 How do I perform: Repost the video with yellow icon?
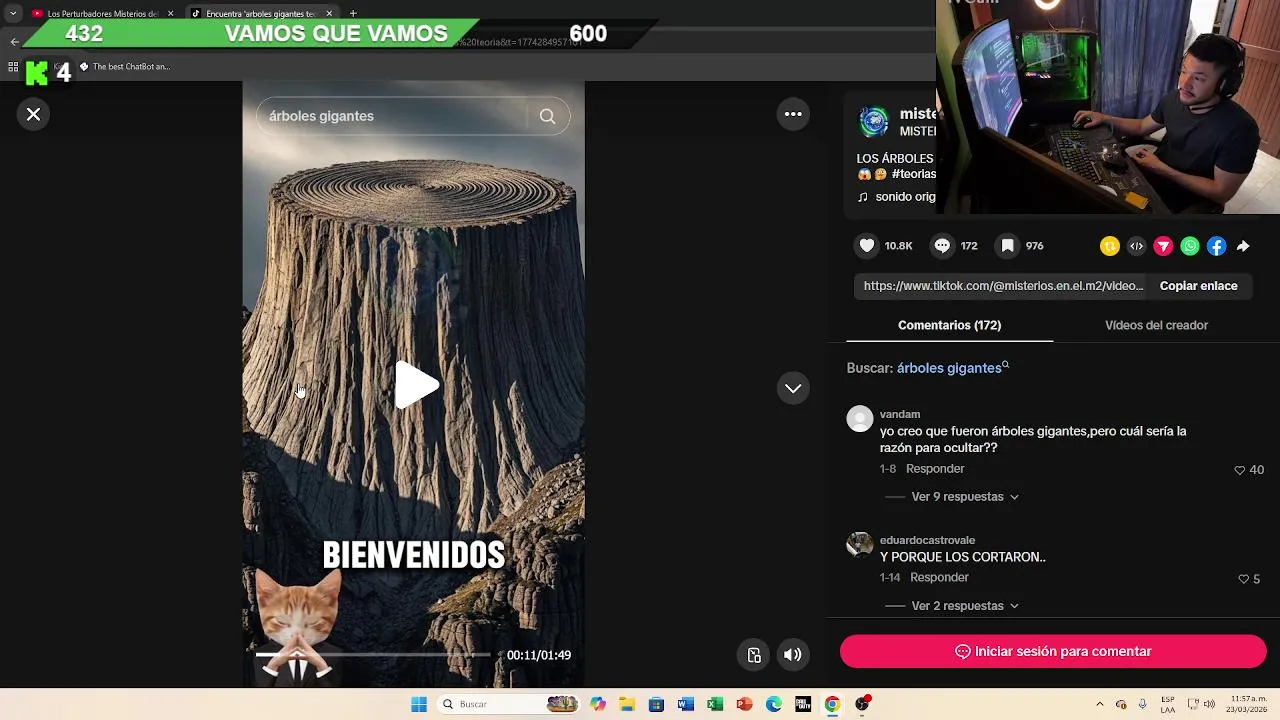(1110, 246)
